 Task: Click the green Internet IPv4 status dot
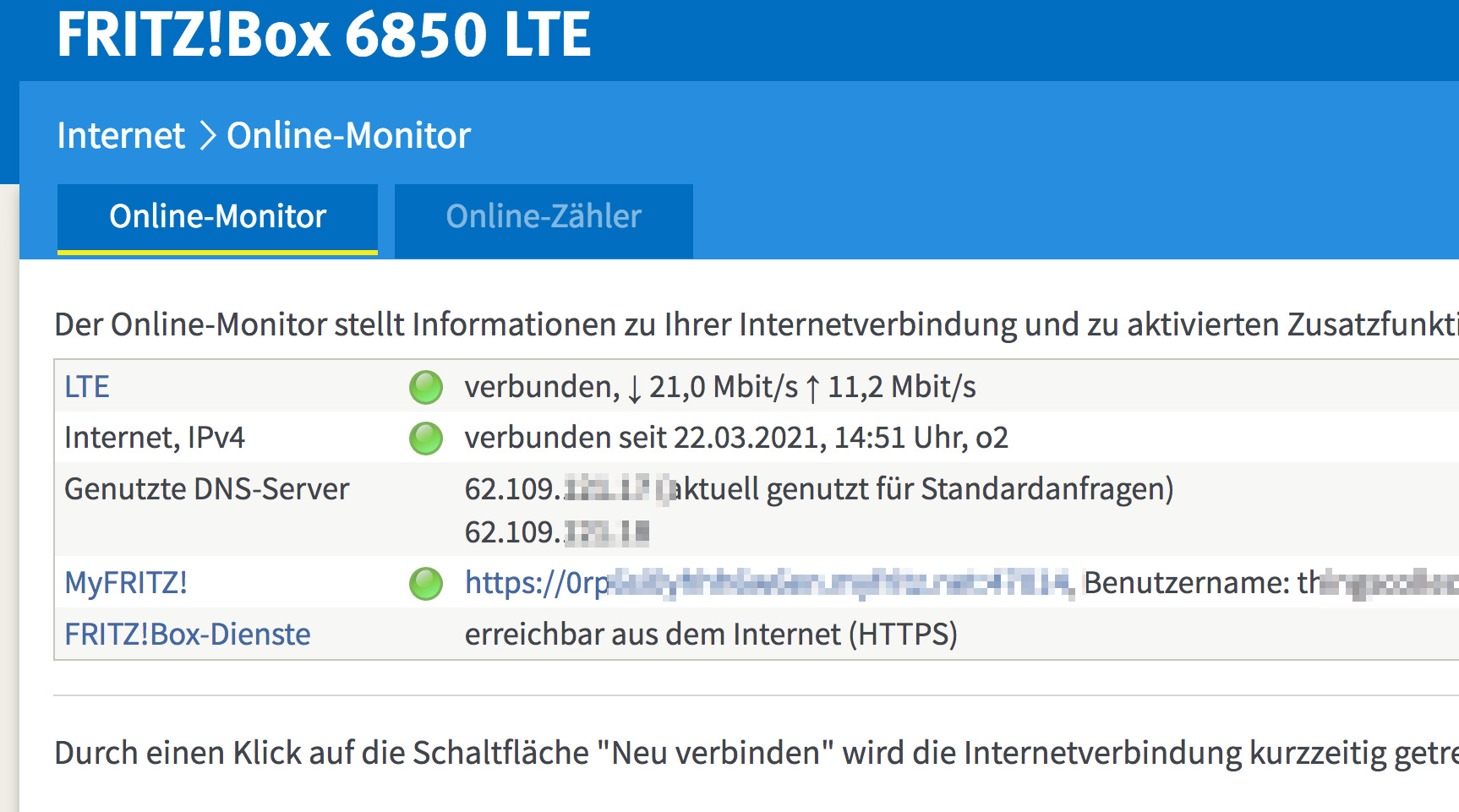click(426, 439)
